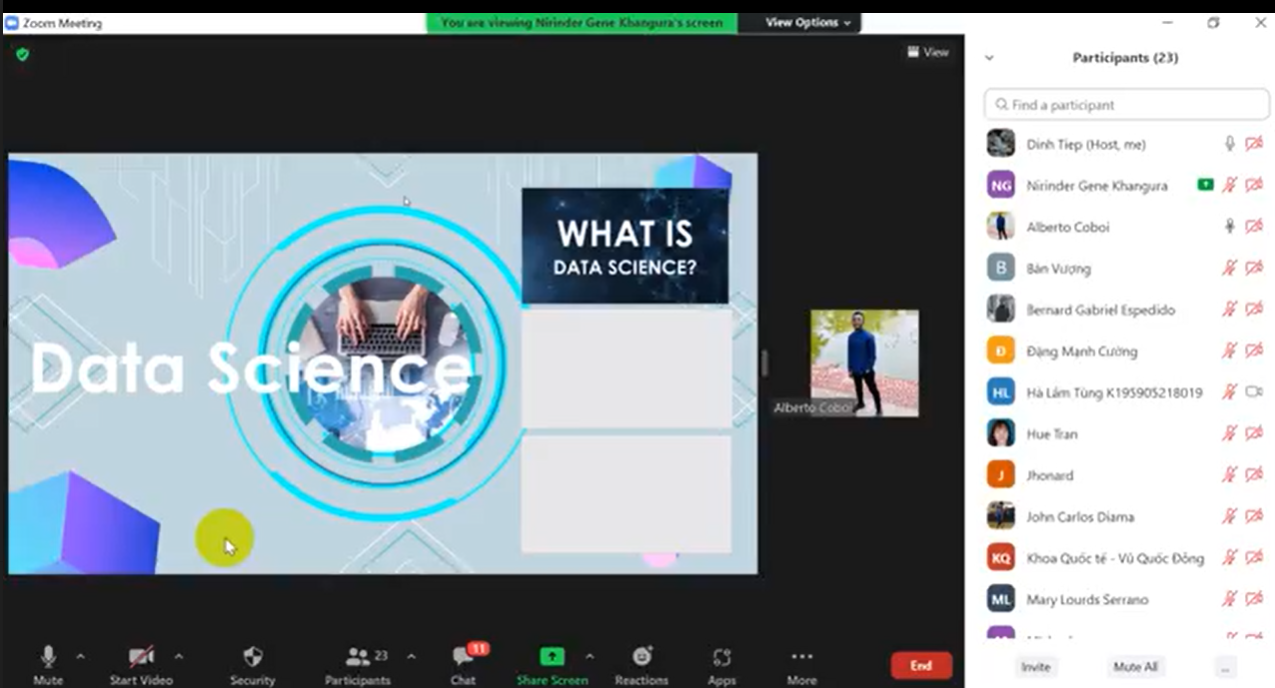
Task: Click the green Share Screen icon
Action: click(552, 657)
